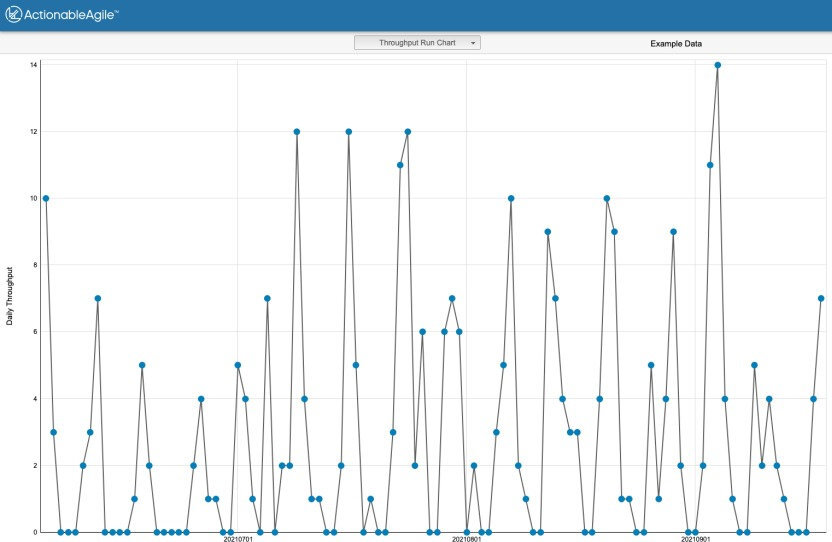
Task: Select the first 7-value spike near chart start
Action: [97, 298]
